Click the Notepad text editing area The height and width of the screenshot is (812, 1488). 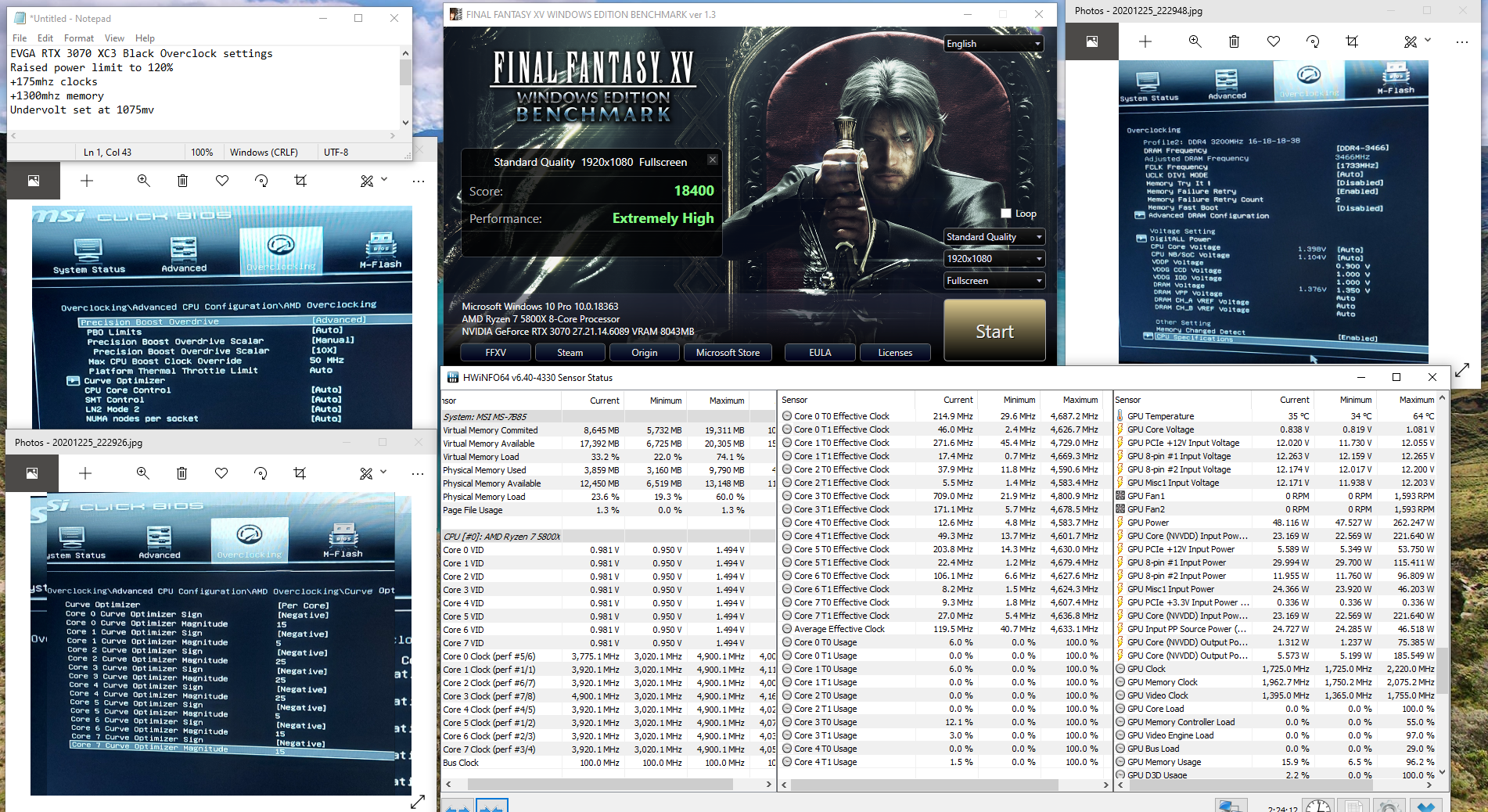pos(203,86)
